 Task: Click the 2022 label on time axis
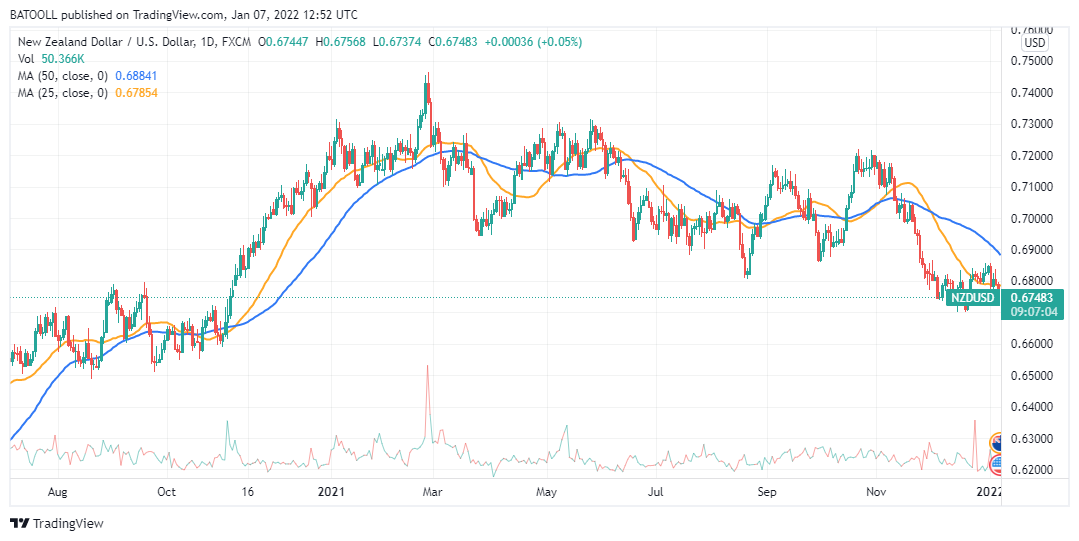(x=989, y=492)
